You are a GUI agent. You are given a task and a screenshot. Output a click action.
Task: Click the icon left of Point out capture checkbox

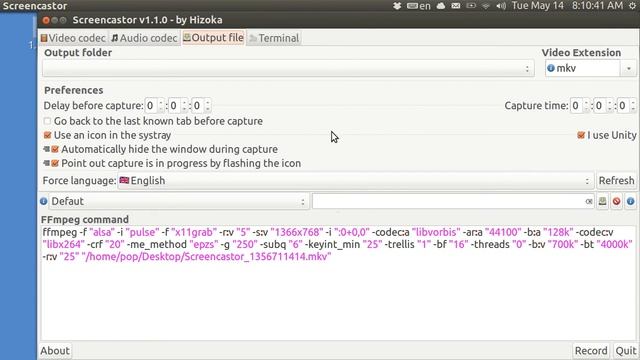pos(47,163)
